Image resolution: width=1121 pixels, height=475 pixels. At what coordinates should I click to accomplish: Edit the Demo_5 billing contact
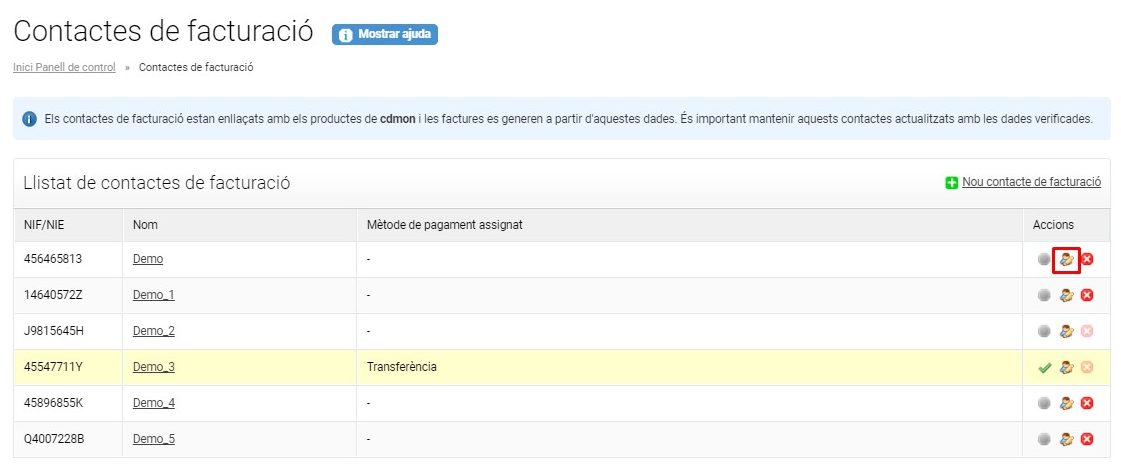coord(1066,439)
